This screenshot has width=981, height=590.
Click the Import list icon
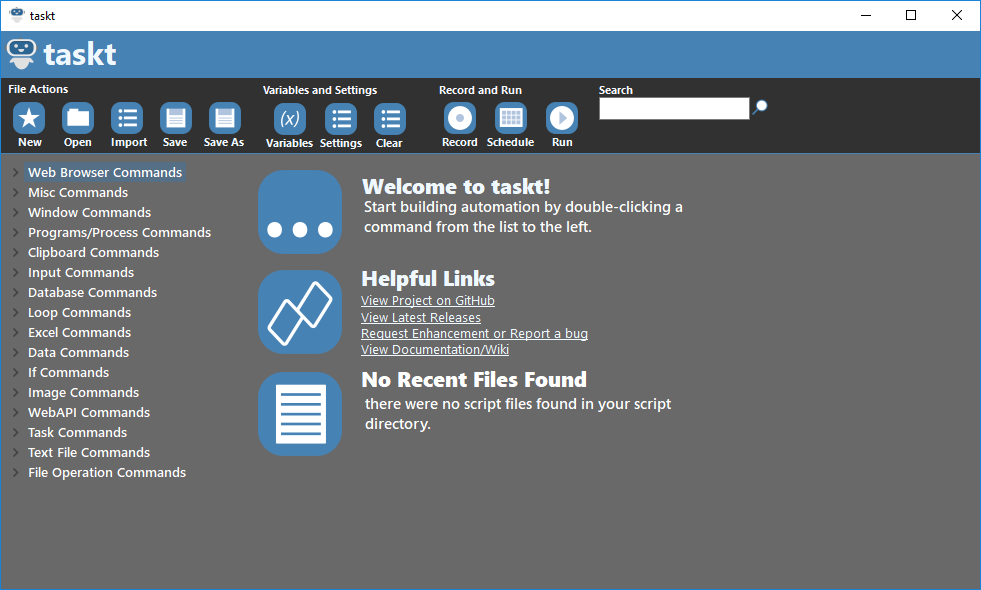127,118
